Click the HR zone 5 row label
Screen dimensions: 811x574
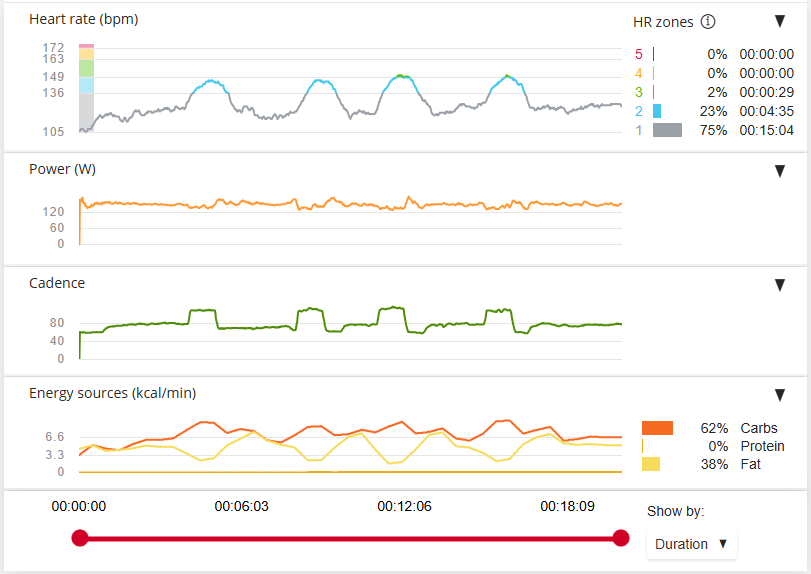pos(639,54)
